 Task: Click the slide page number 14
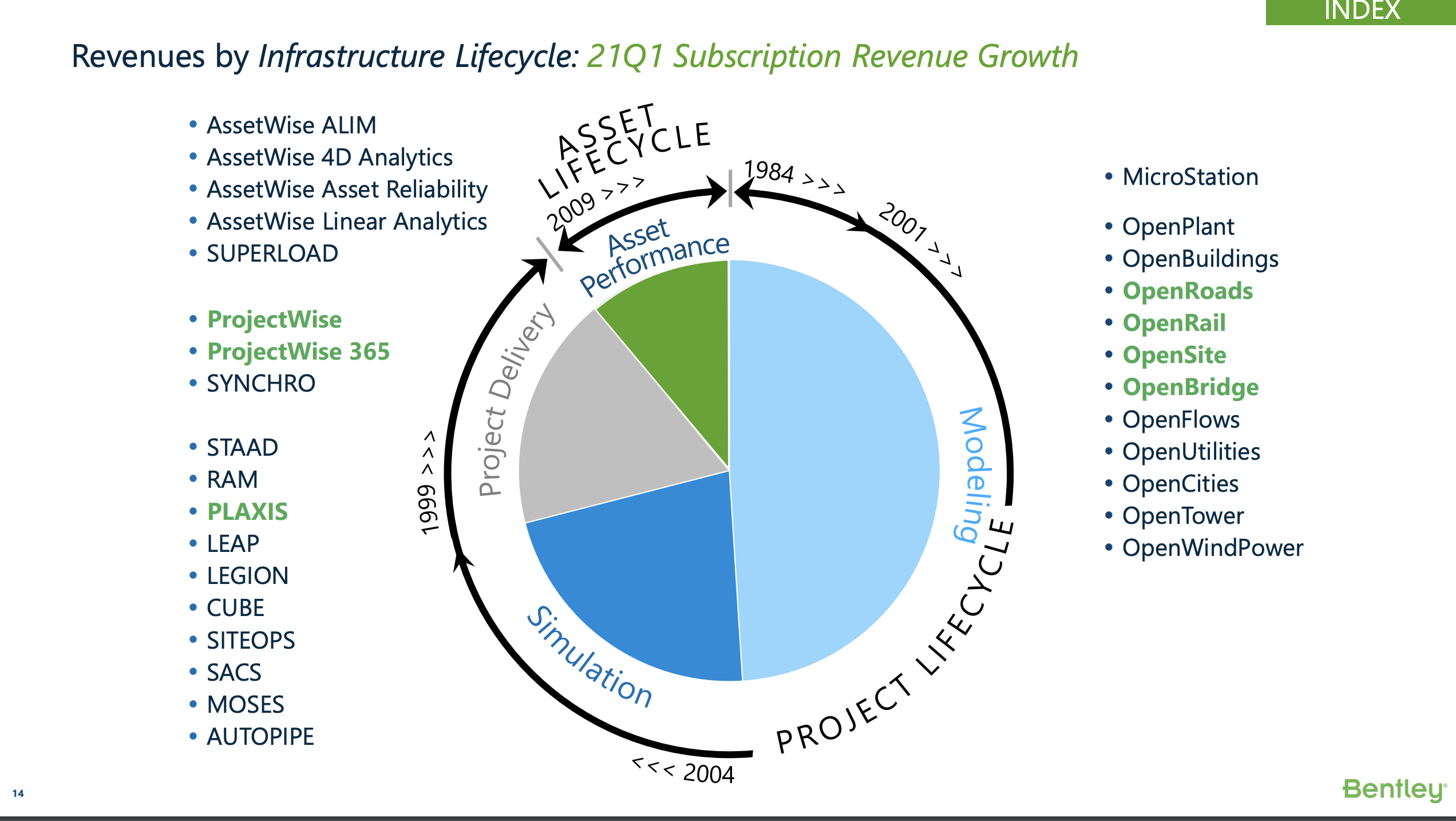tap(18, 794)
